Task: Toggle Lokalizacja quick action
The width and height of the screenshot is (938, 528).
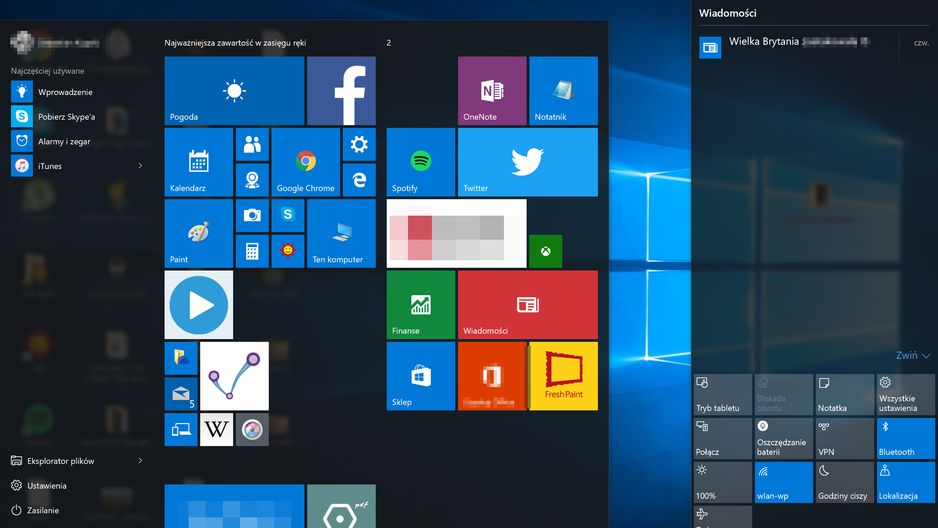Action: (x=905, y=482)
